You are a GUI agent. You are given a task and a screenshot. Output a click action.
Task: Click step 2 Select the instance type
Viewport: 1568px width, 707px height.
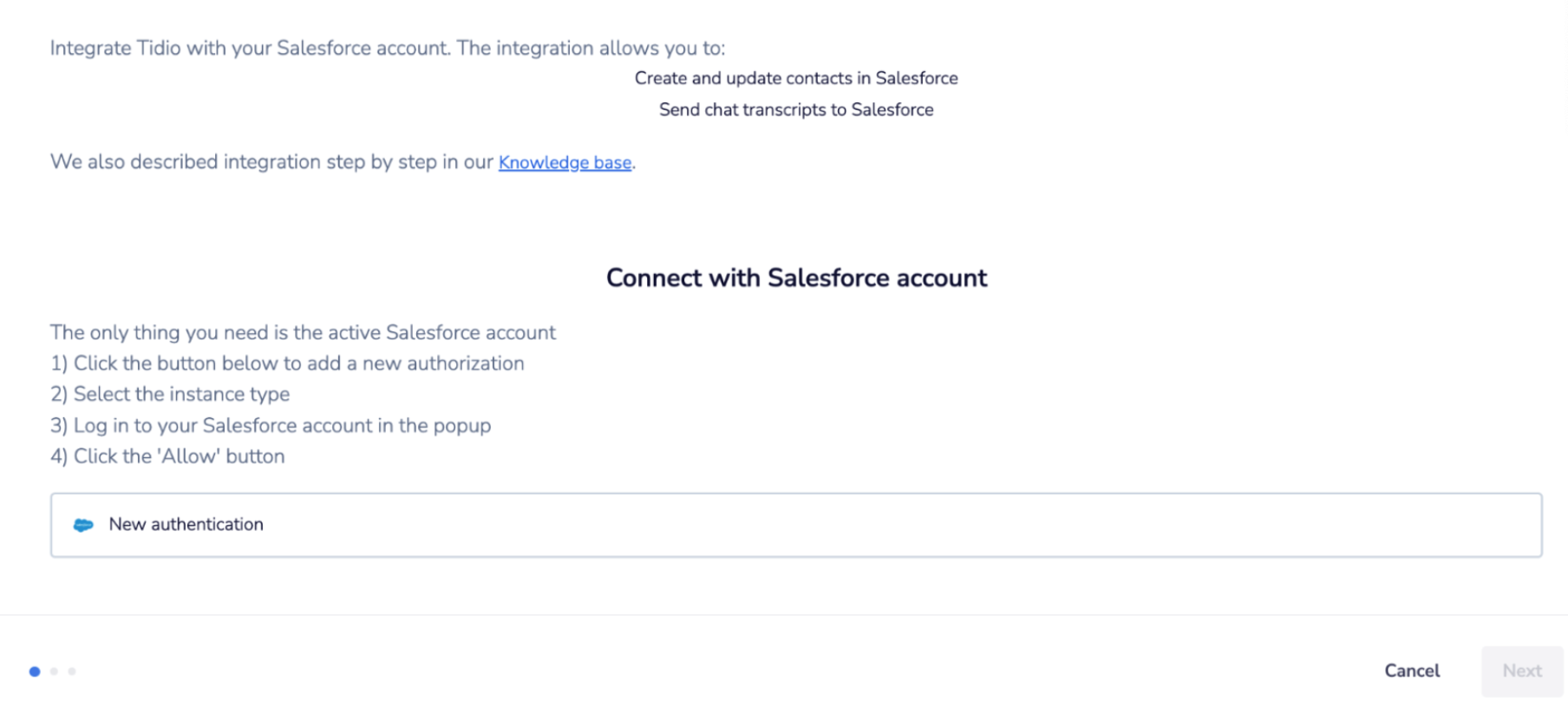click(170, 394)
